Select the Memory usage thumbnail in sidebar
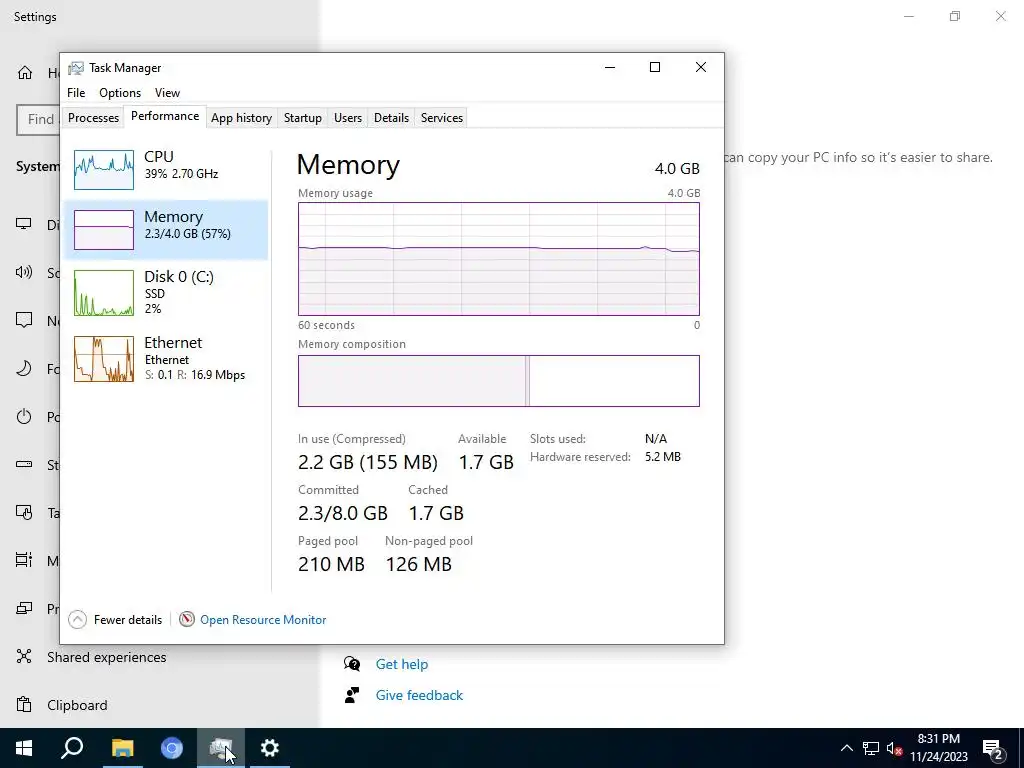This screenshot has height=768, width=1024. coord(104,230)
